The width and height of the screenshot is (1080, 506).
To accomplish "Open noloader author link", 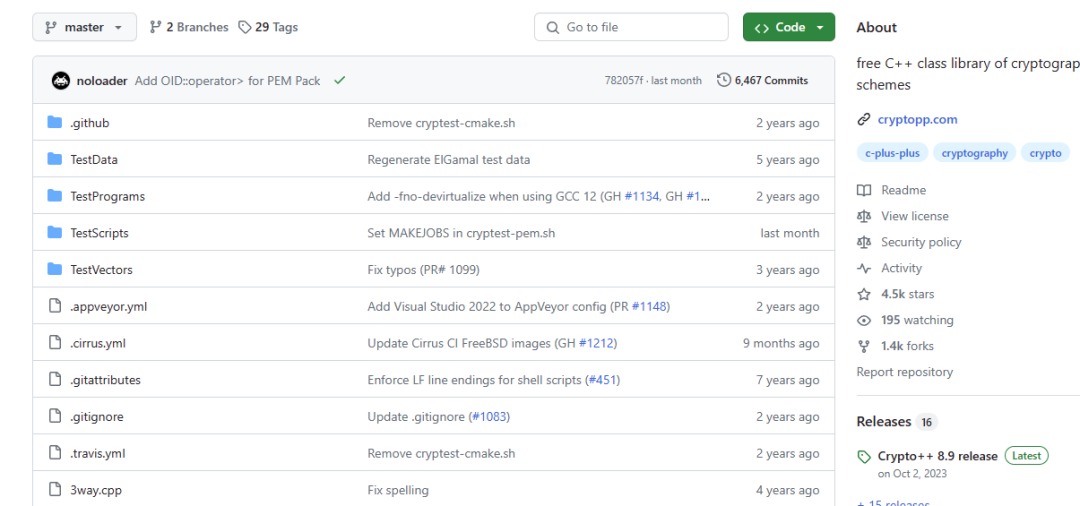I will (x=102, y=81).
